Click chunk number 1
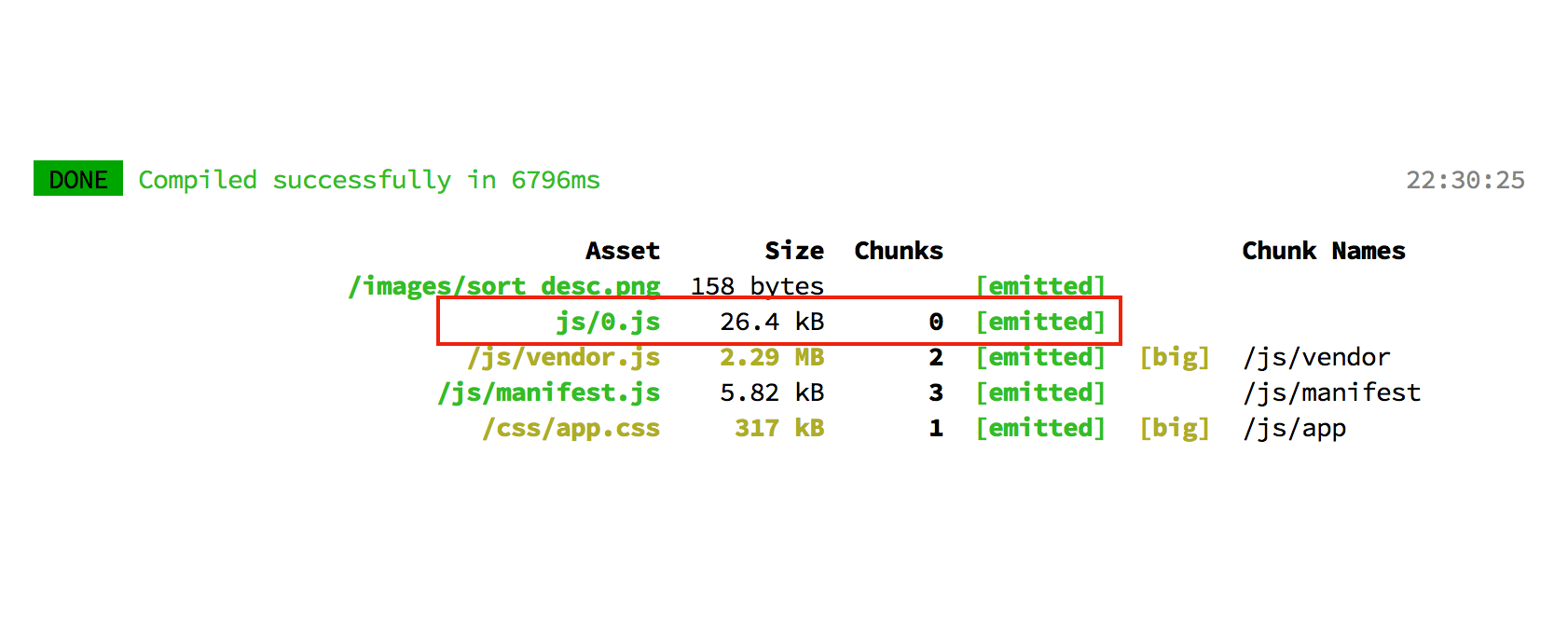Screen dimensions: 1568x619 pos(936,428)
